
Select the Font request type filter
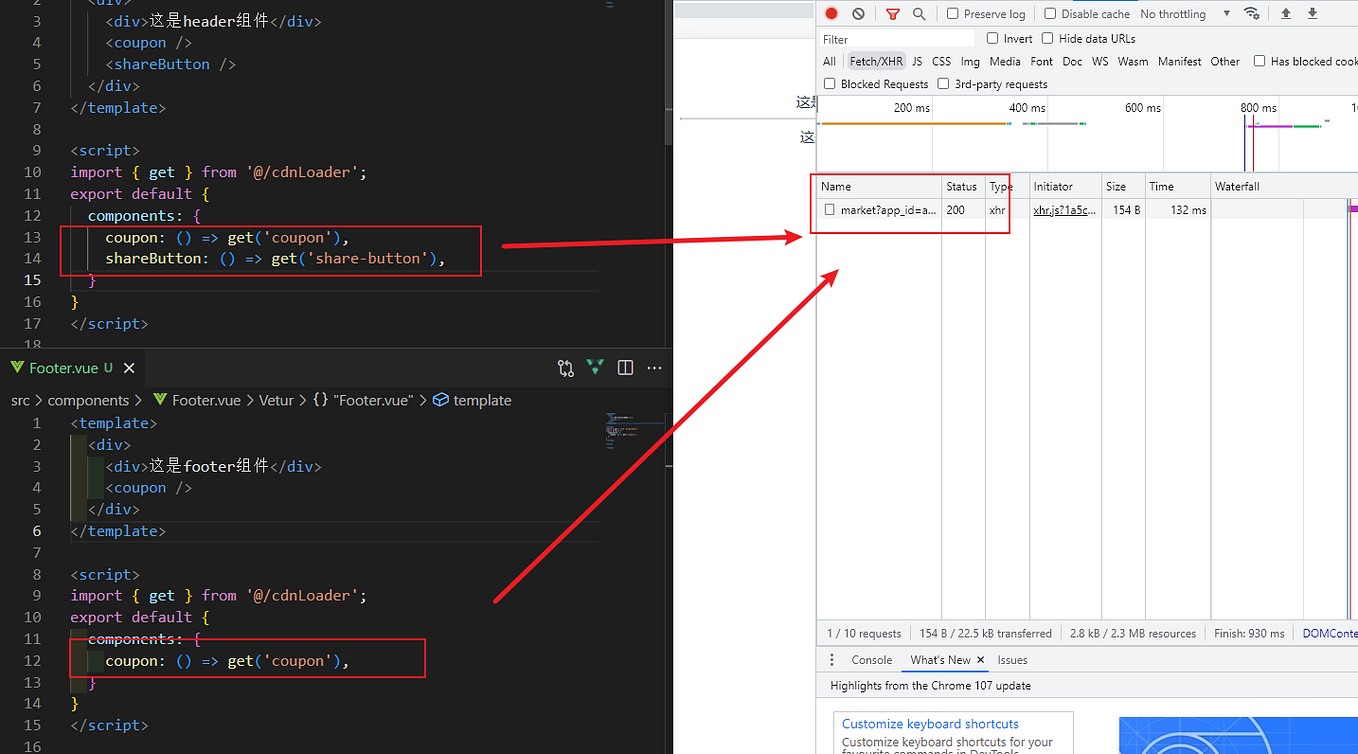1042,61
